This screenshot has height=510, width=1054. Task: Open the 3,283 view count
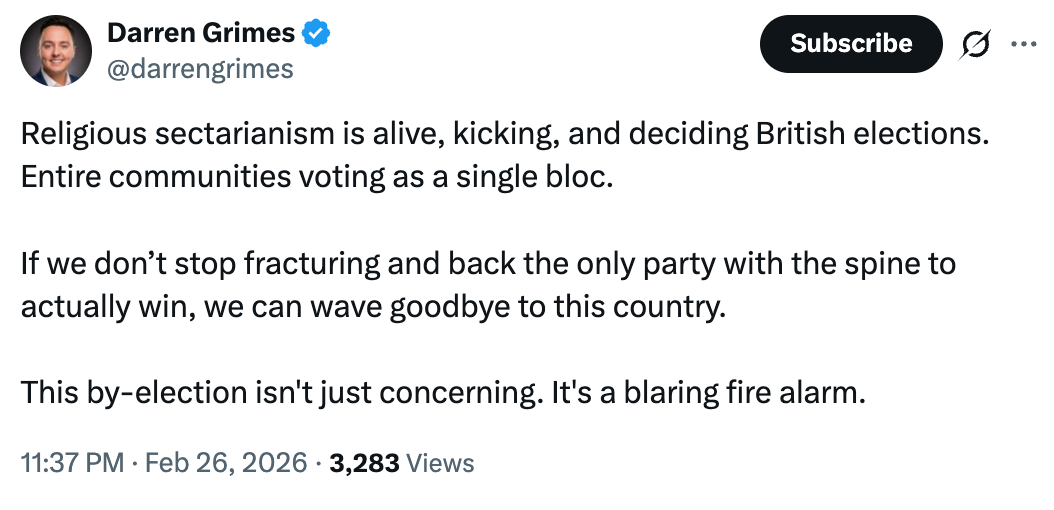click(x=363, y=463)
